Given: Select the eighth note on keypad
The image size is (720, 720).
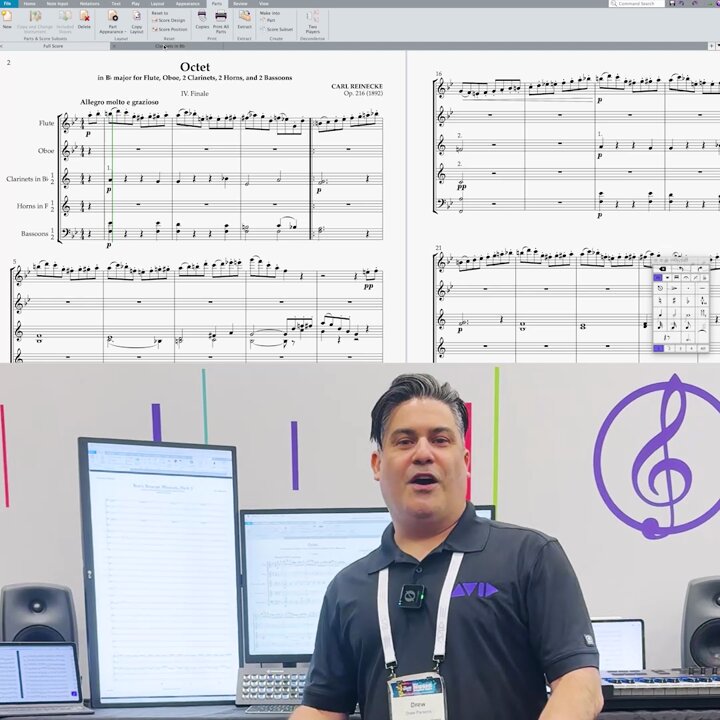Looking at the screenshot, I should (x=688, y=326).
